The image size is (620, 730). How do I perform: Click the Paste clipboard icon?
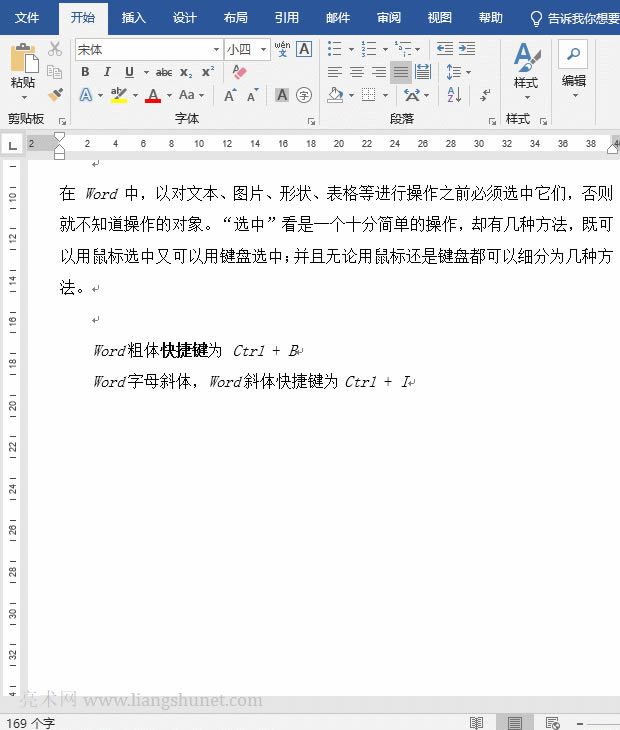[x=24, y=58]
